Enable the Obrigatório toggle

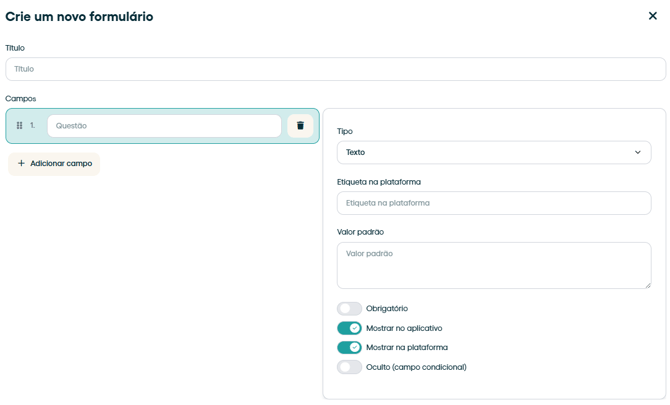point(349,309)
